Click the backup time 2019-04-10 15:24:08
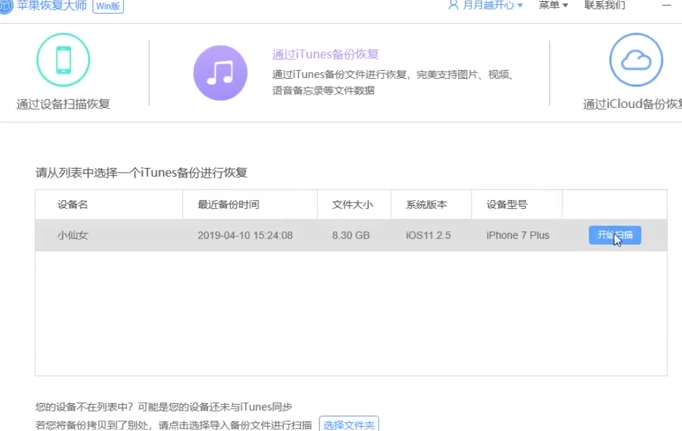The height and width of the screenshot is (431, 682). pos(245,235)
